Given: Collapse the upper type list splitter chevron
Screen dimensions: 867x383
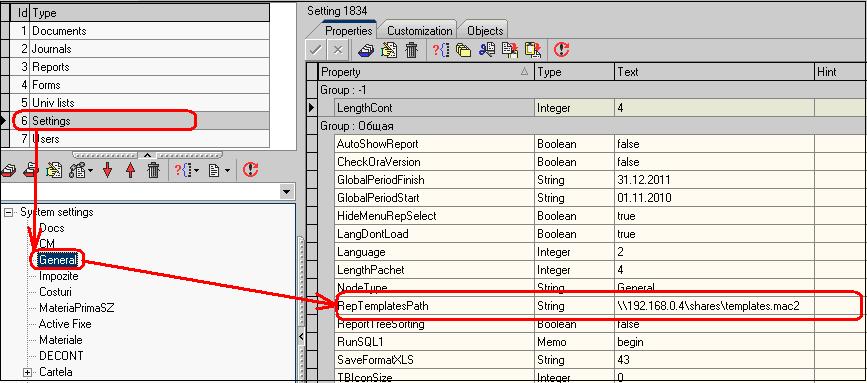Looking at the screenshot, I should 148,155.
